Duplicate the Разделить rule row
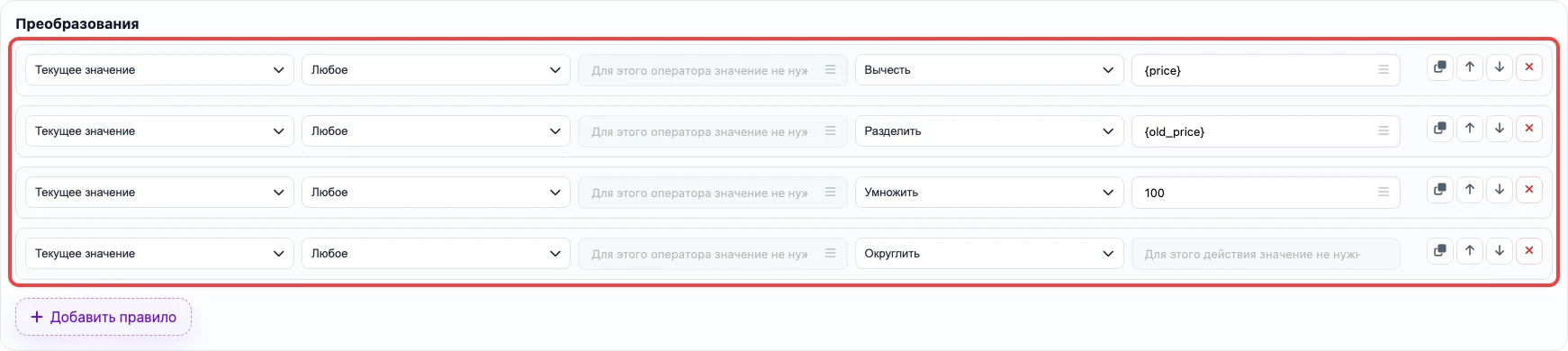Image resolution: width=1568 pixels, height=351 pixels. click(1440, 129)
